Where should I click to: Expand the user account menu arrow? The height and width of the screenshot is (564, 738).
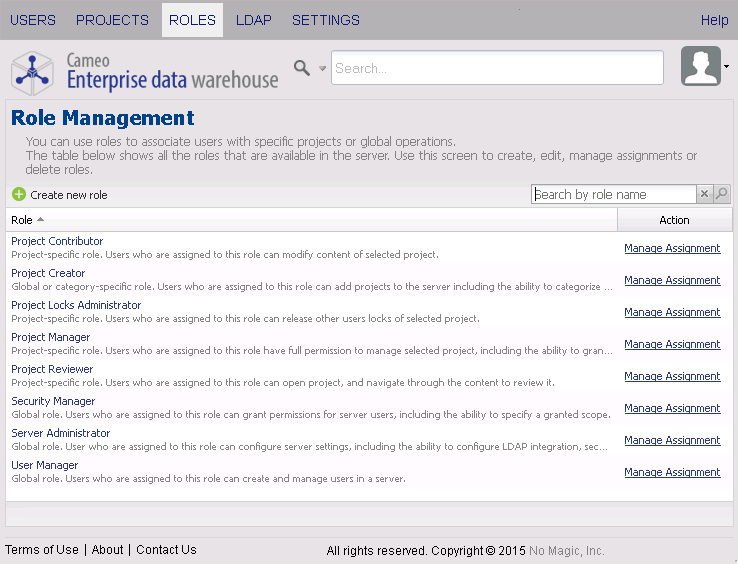pyautogui.click(x=727, y=67)
